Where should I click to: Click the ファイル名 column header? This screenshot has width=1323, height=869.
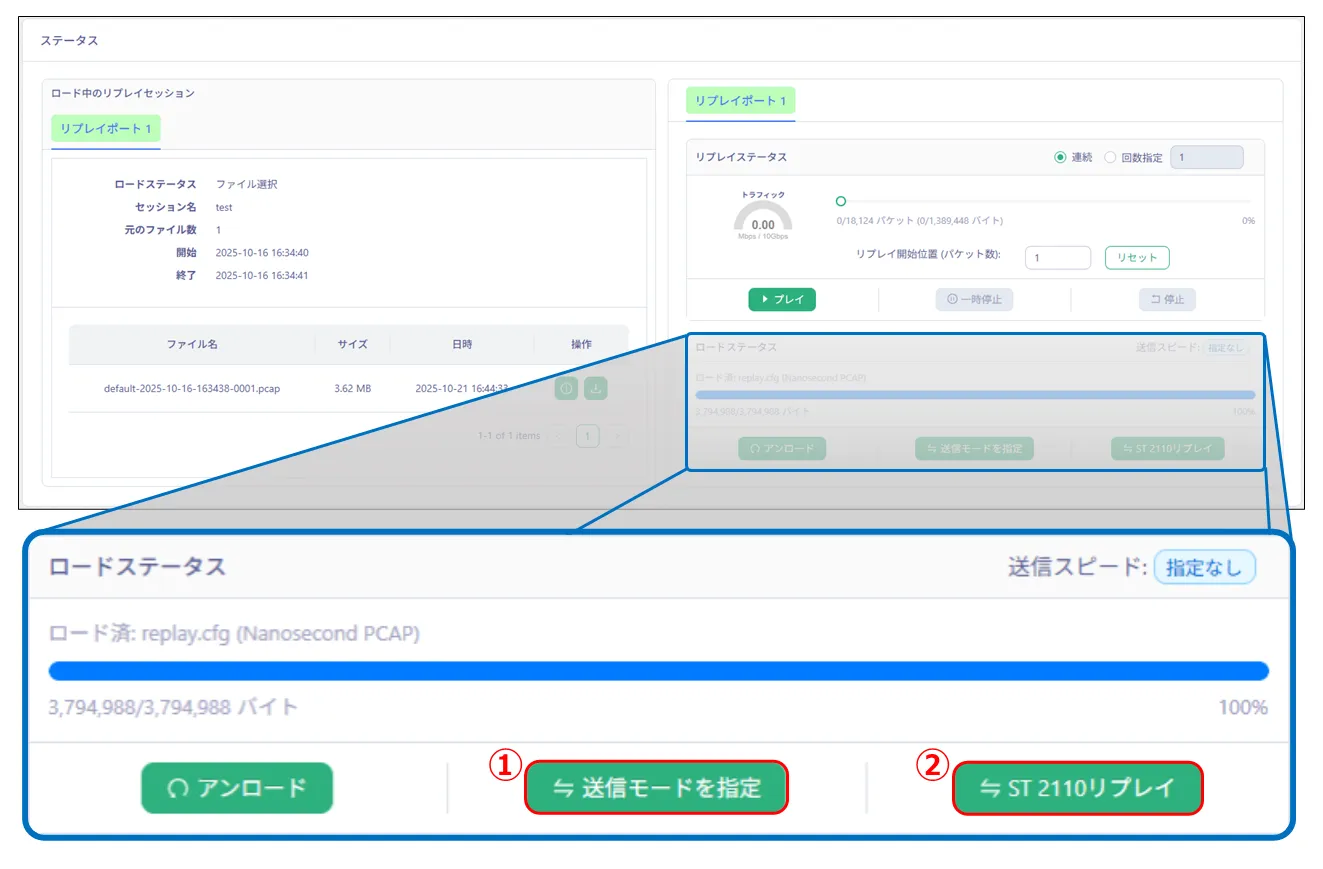point(192,344)
